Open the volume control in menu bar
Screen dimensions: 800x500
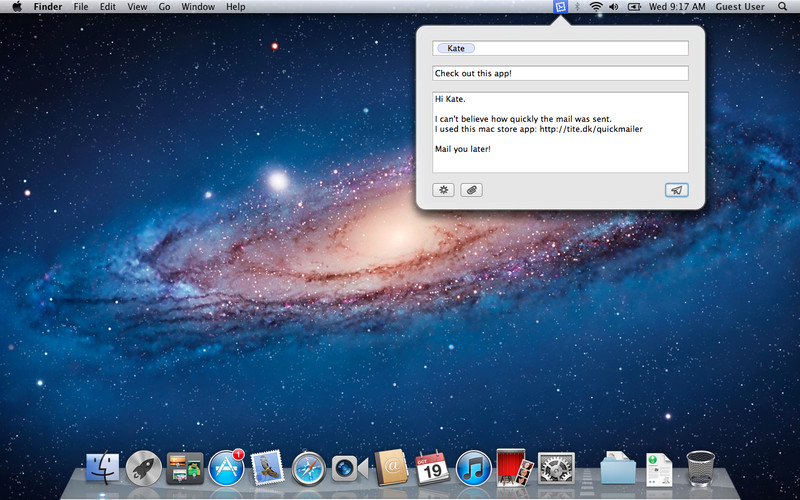(x=615, y=7)
